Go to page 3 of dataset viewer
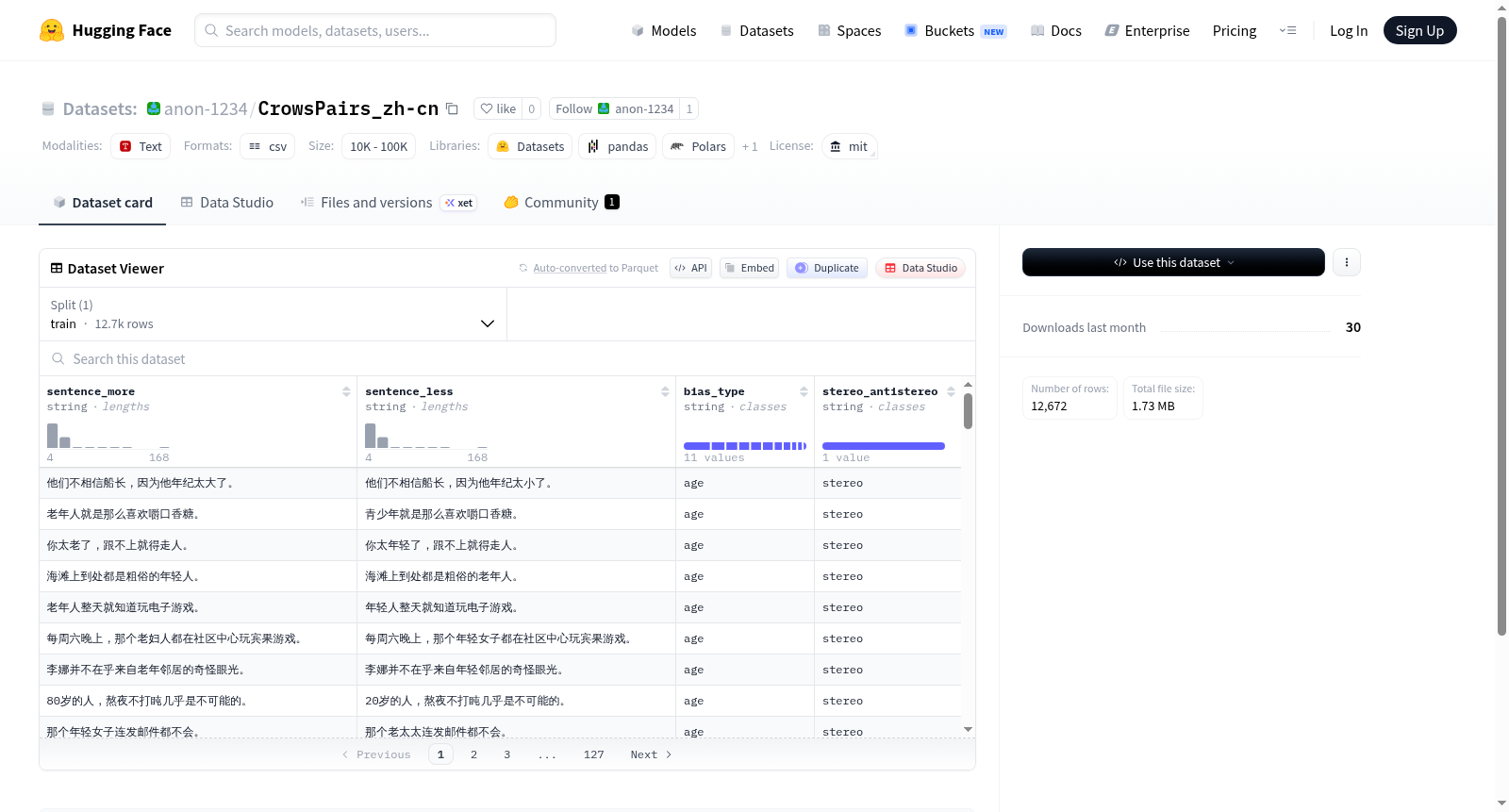 coord(506,754)
